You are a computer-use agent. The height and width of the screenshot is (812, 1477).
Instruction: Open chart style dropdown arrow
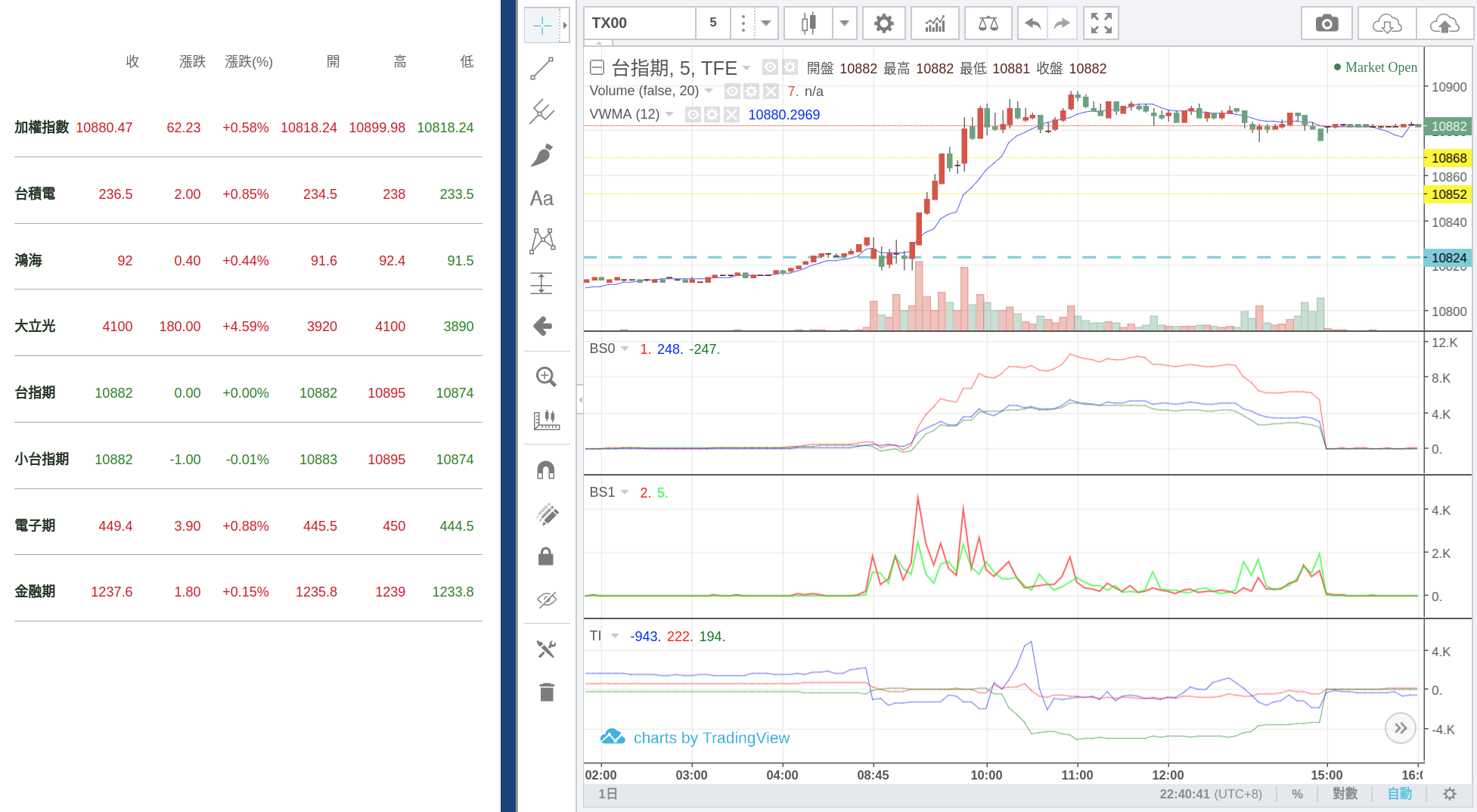point(844,23)
